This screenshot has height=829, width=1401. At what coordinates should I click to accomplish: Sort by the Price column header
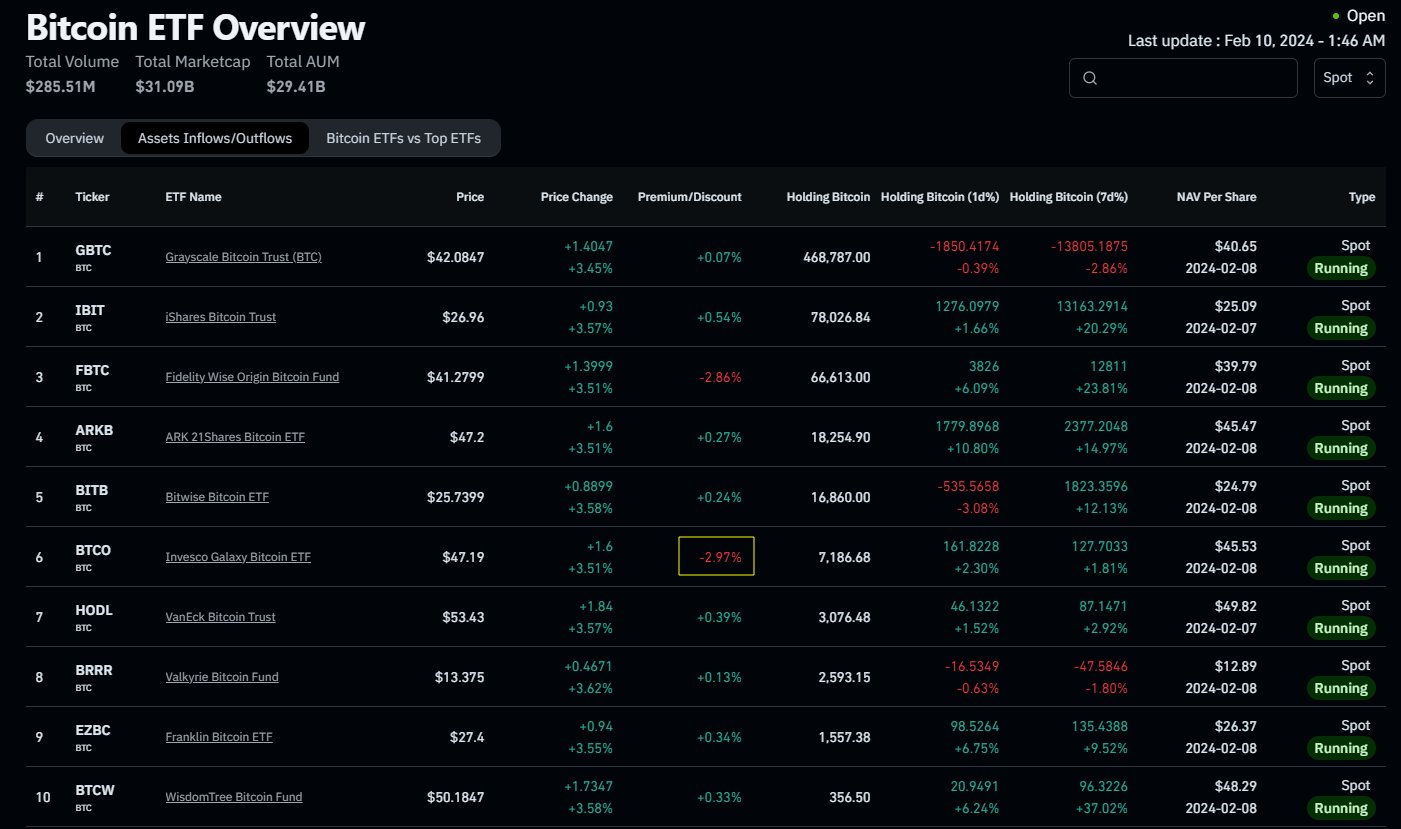click(470, 197)
